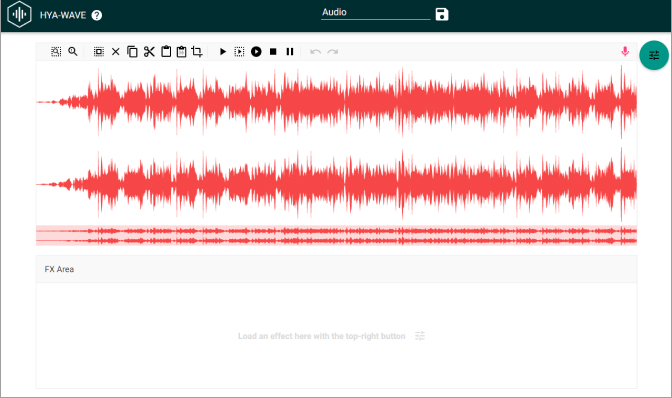The image size is (672, 398).
Task: Click the magnifier zoom icon
Action: 73,52
